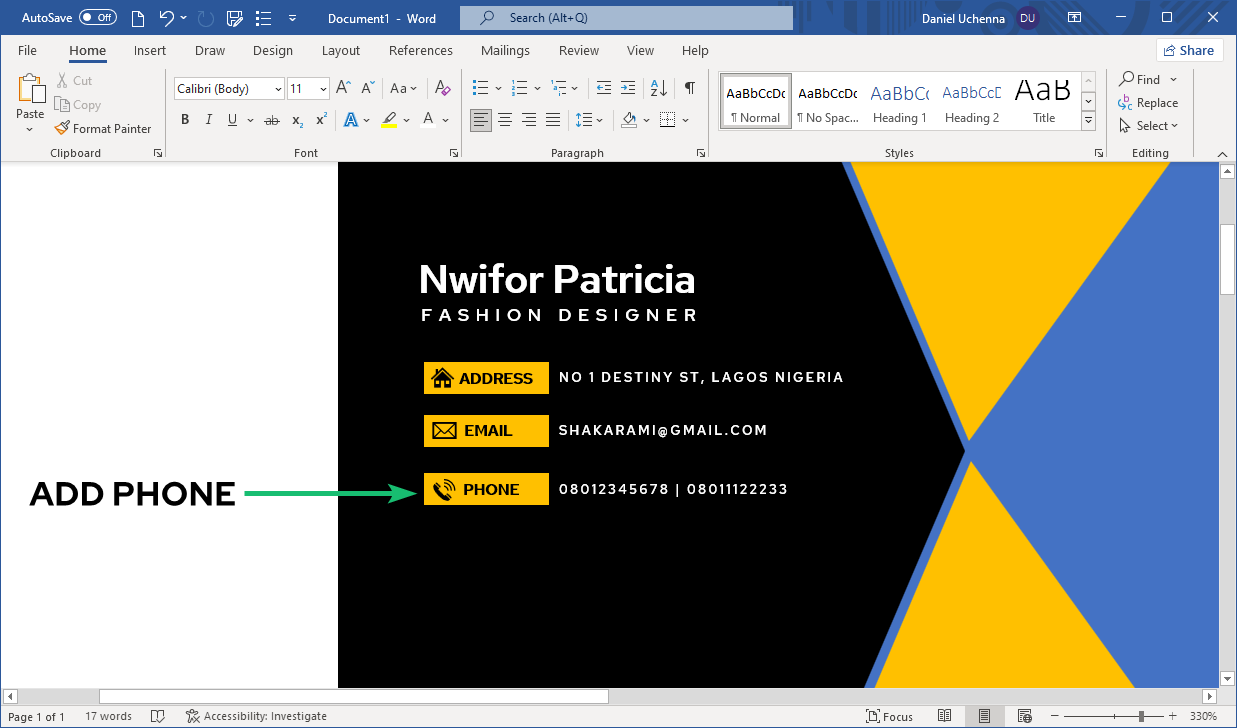Open the Insert ribbon tab

click(150, 50)
